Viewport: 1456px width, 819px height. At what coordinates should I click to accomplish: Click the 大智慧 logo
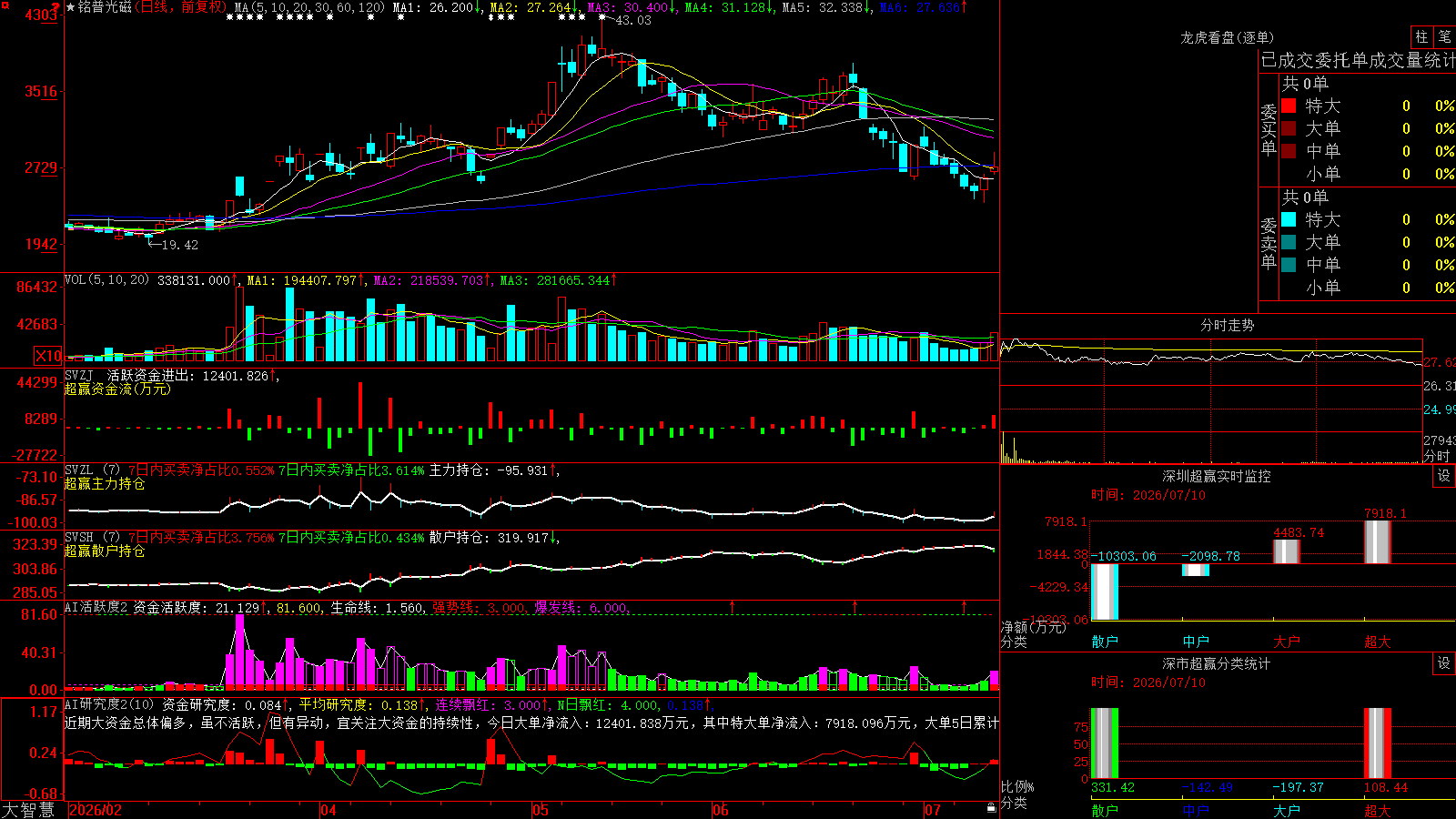(28, 810)
